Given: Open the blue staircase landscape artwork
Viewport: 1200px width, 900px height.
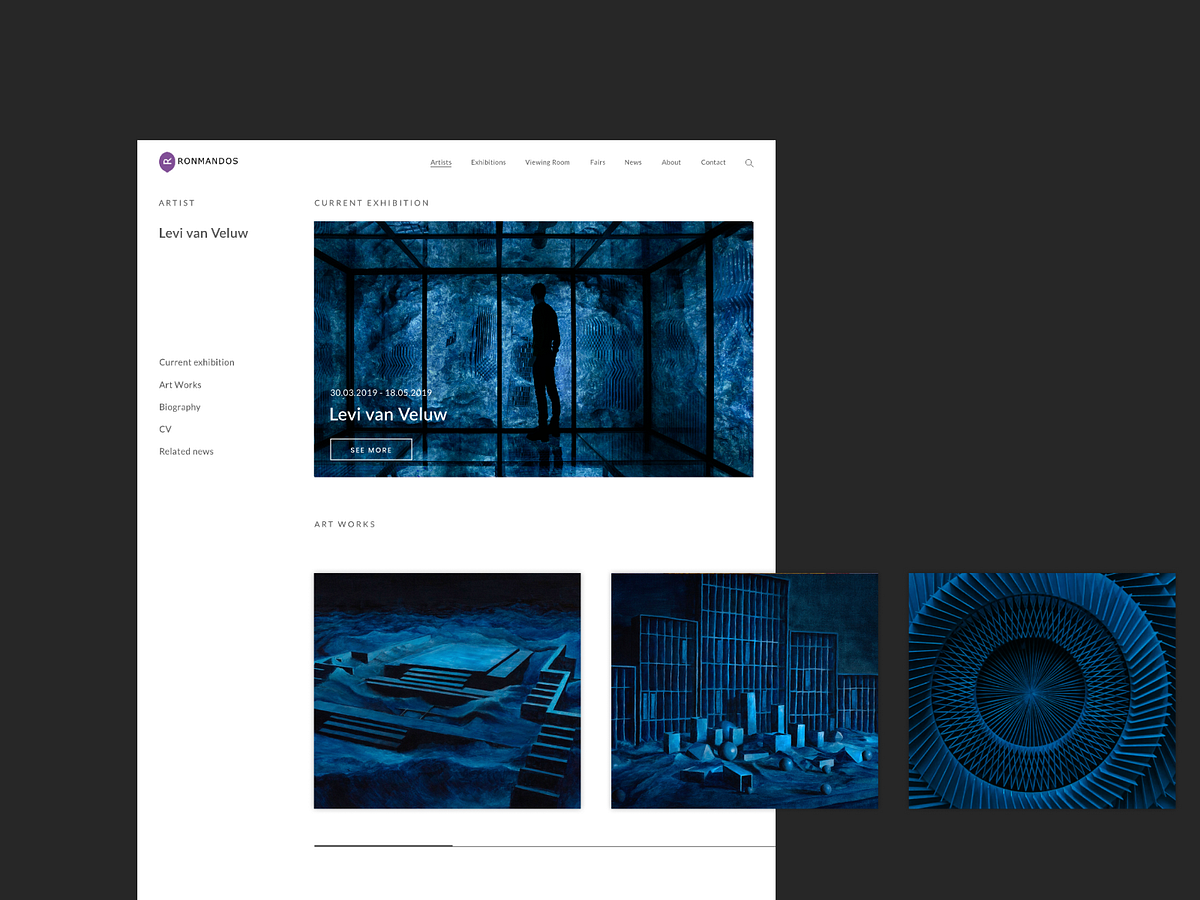Looking at the screenshot, I should (x=447, y=690).
